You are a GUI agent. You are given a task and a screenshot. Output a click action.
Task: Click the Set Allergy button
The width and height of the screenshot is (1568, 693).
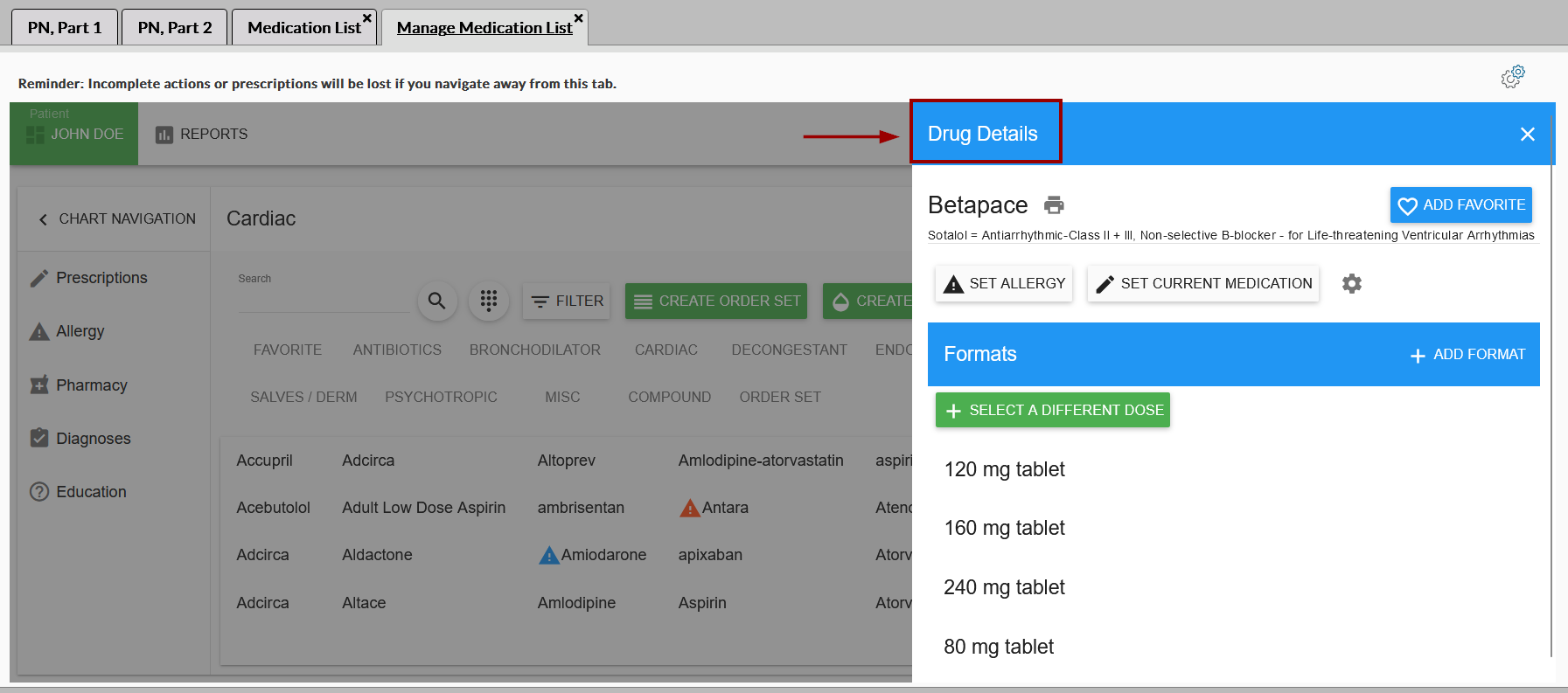pos(1004,284)
